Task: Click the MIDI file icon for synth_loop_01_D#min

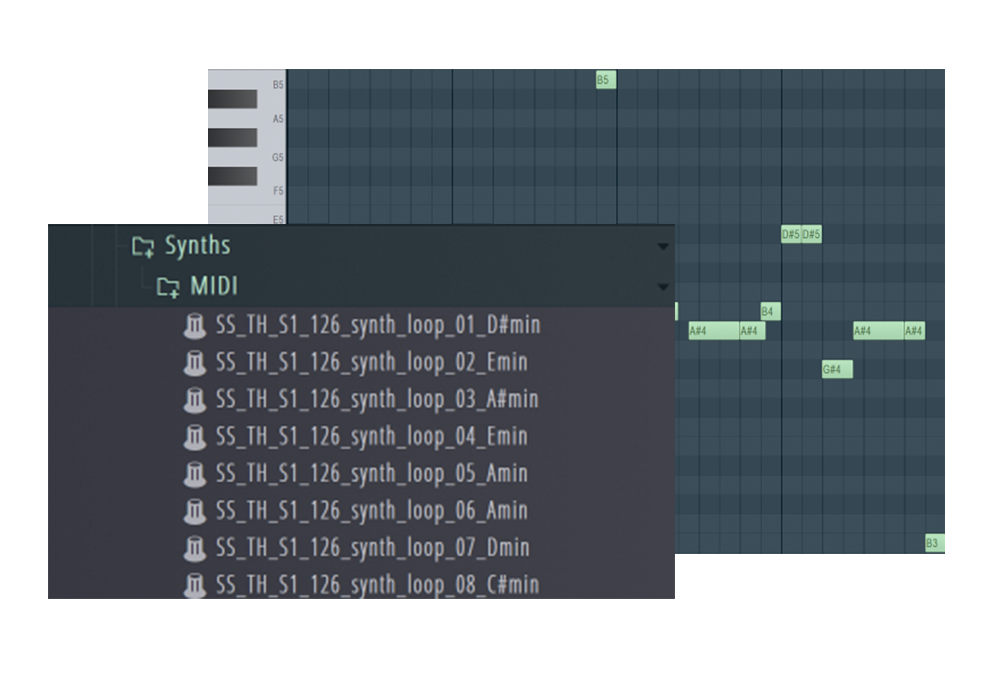Action: click(195, 326)
